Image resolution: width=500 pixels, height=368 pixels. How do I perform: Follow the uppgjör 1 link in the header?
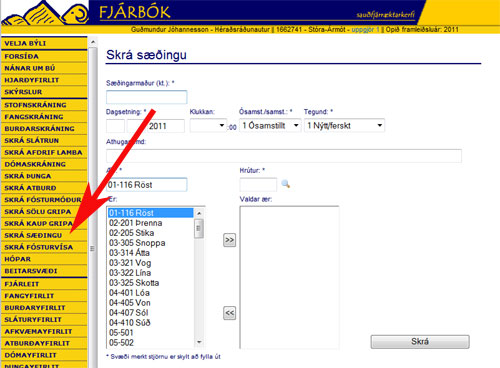click(365, 29)
